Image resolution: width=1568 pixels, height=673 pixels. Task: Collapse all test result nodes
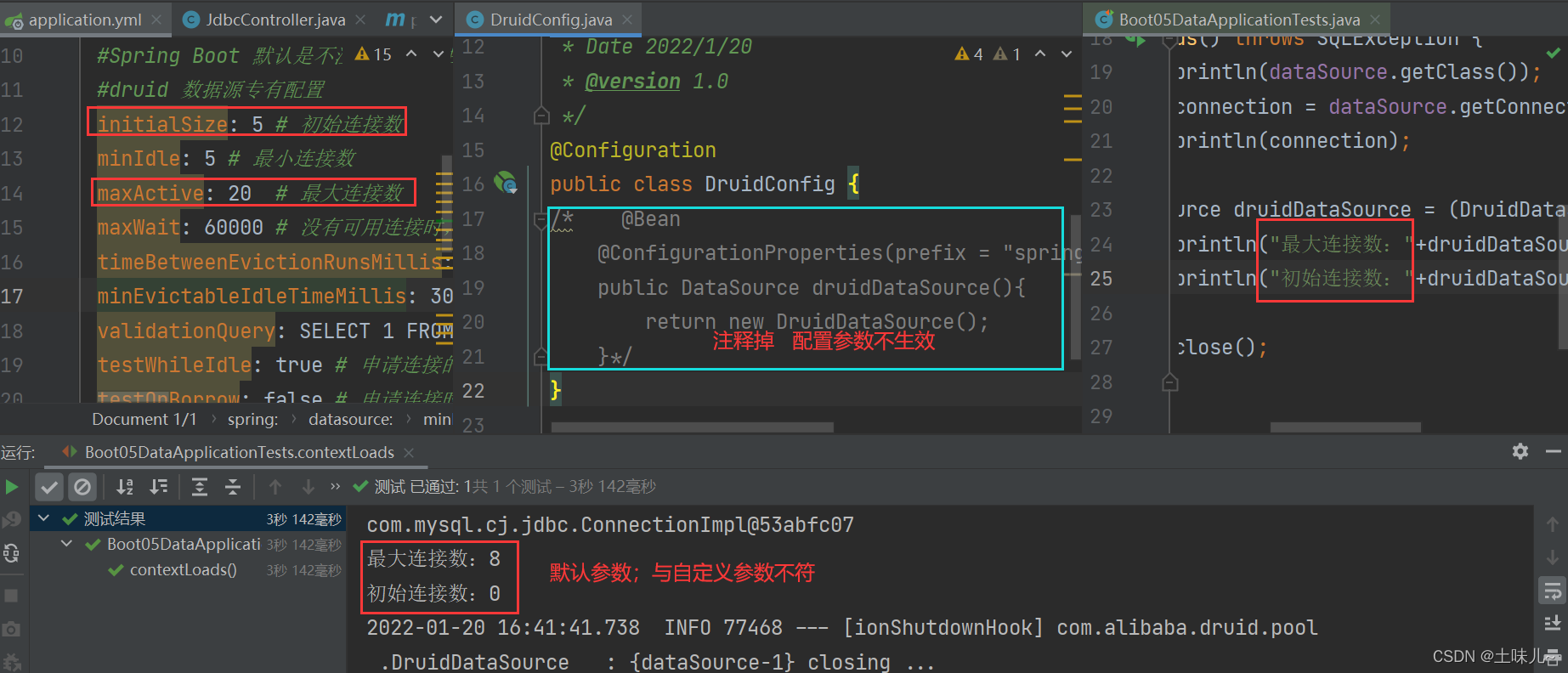click(233, 487)
